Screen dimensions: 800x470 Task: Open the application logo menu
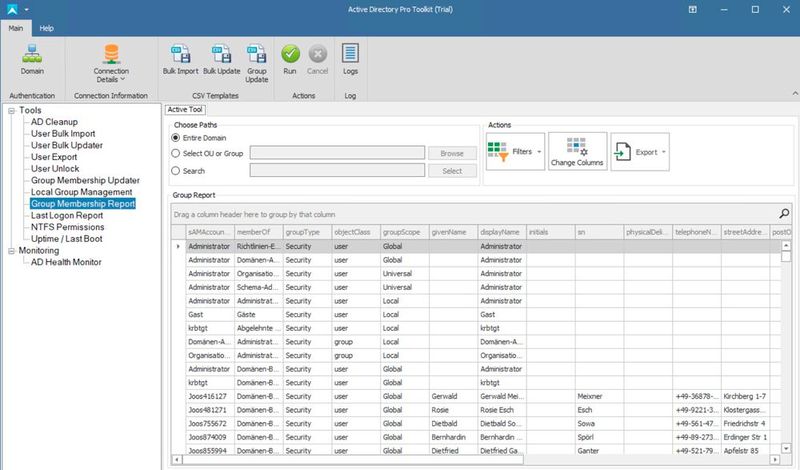click(12, 9)
